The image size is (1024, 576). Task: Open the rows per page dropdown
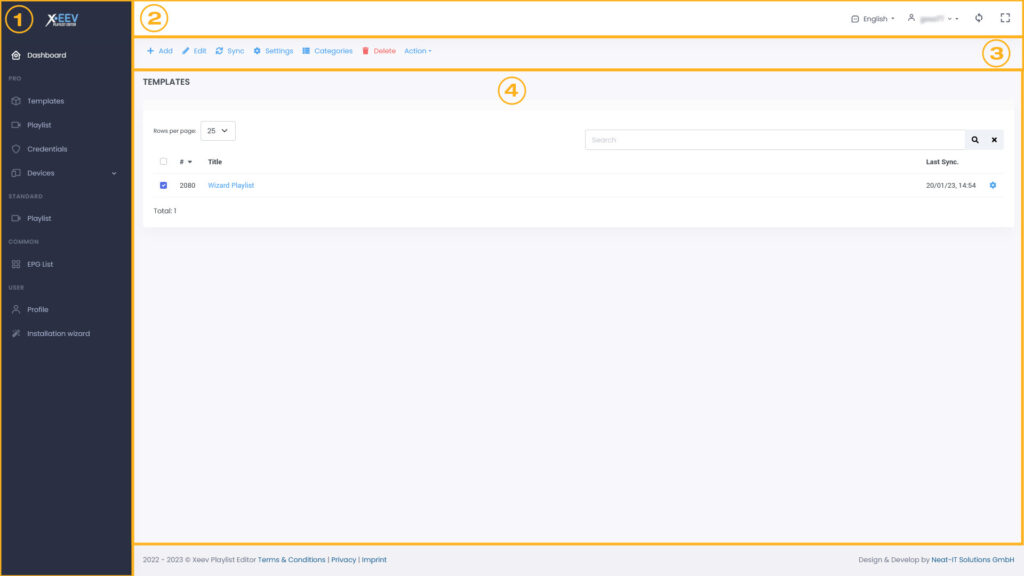pyautogui.click(x=218, y=131)
